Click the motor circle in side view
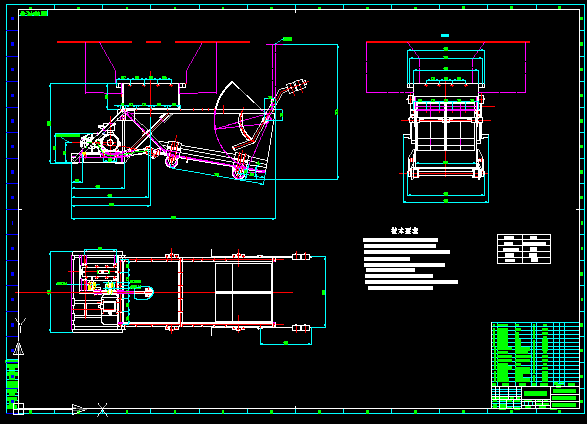Image resolution: width=588 pixels, height=425 pixels. coord(111,143)
